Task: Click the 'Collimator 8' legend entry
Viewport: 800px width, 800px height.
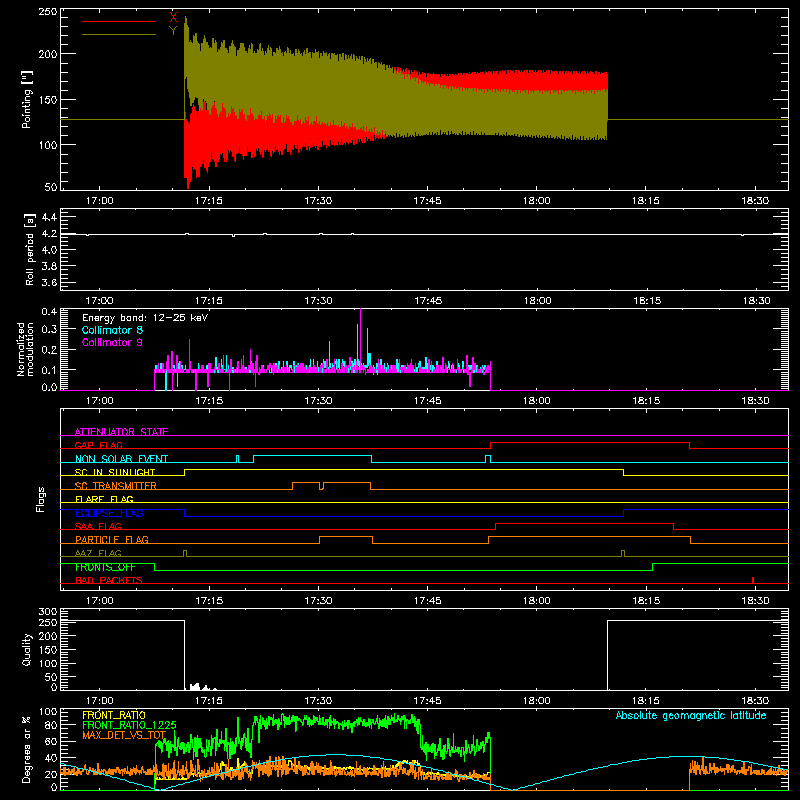Action: pos(112,330)
